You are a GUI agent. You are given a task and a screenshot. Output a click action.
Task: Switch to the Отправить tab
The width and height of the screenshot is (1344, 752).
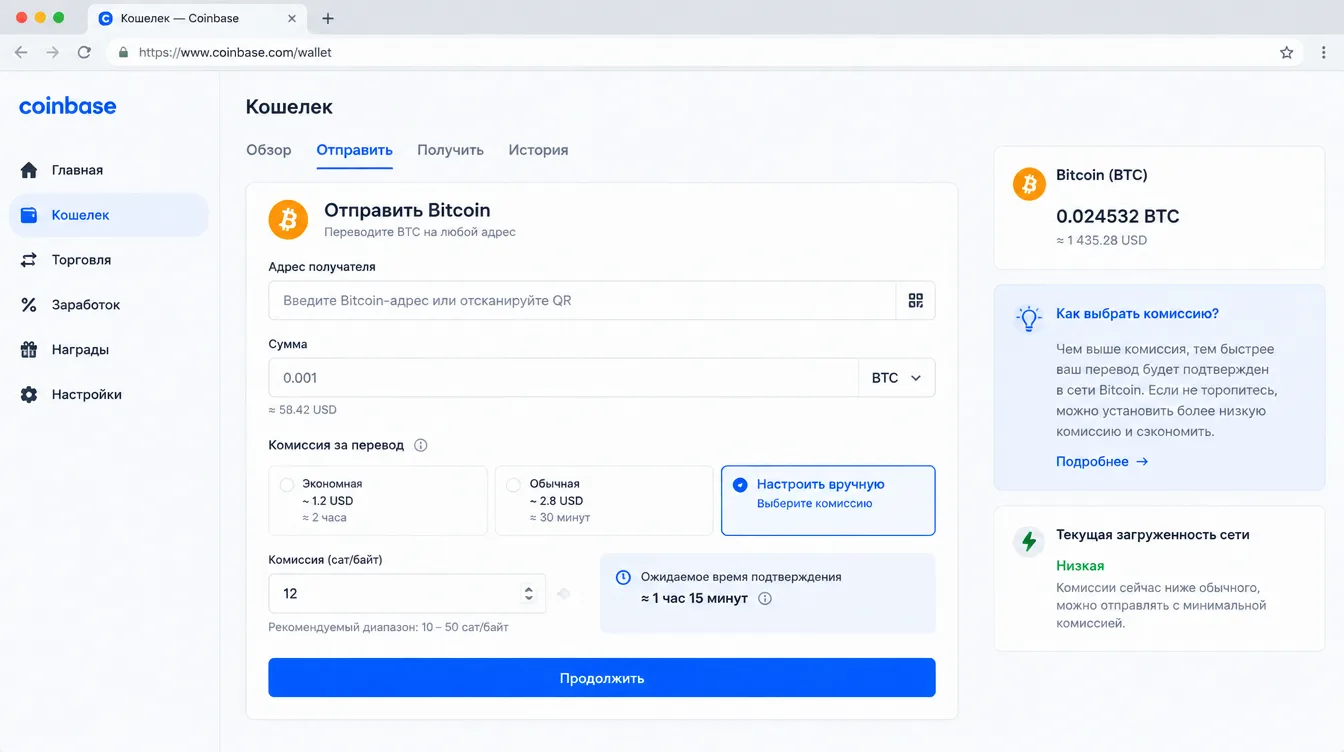pyautogui.click(x=354, y=150)
